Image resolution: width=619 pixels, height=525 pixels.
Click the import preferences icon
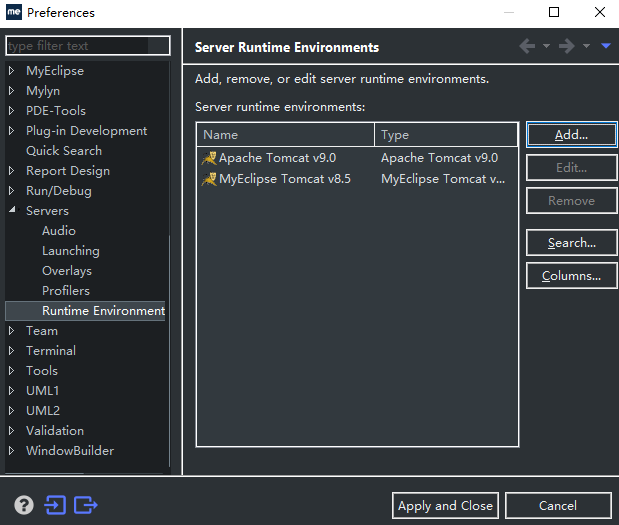click(x=55, y=505)
